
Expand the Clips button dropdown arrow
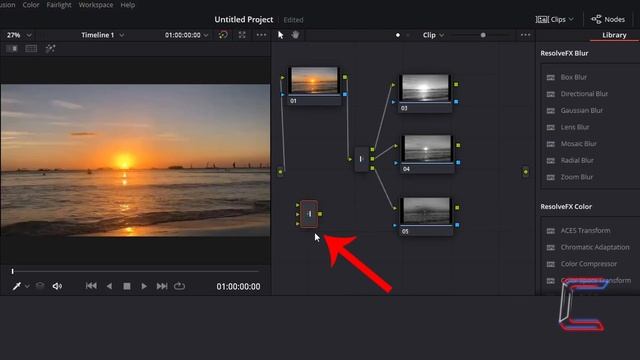click(571, 19)
